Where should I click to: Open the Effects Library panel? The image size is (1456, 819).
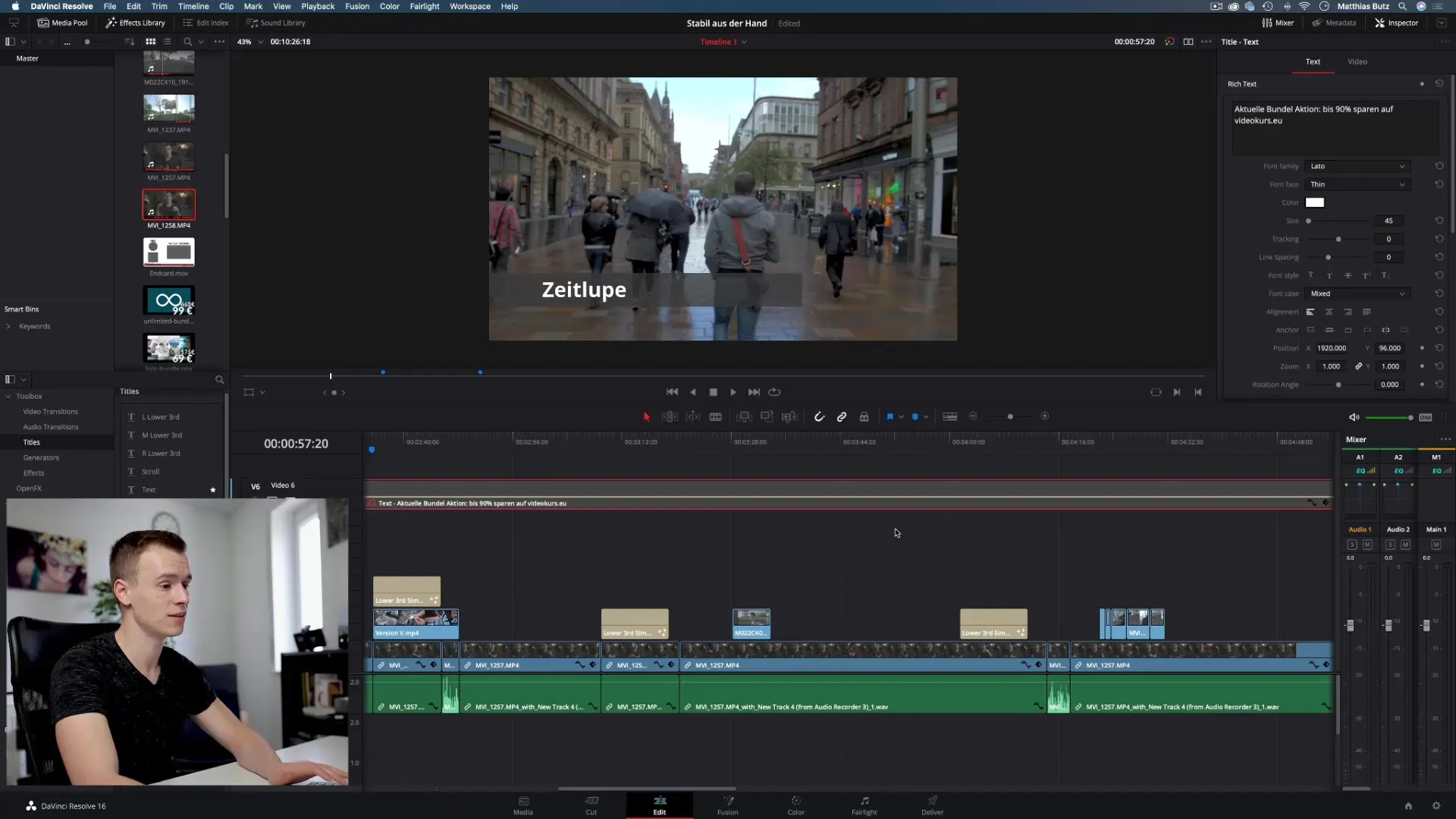click(136, 23)
